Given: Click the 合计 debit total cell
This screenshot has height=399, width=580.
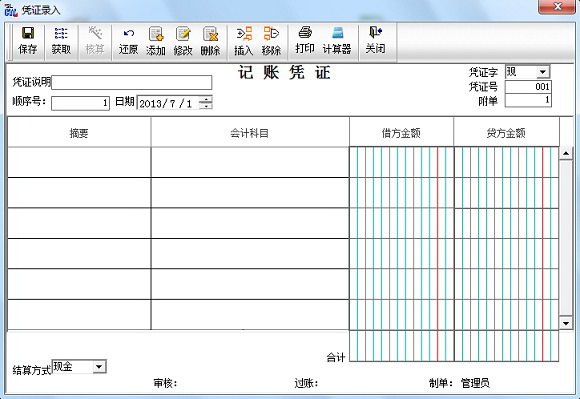Looking at the screenshot, I should click(401, 346).
